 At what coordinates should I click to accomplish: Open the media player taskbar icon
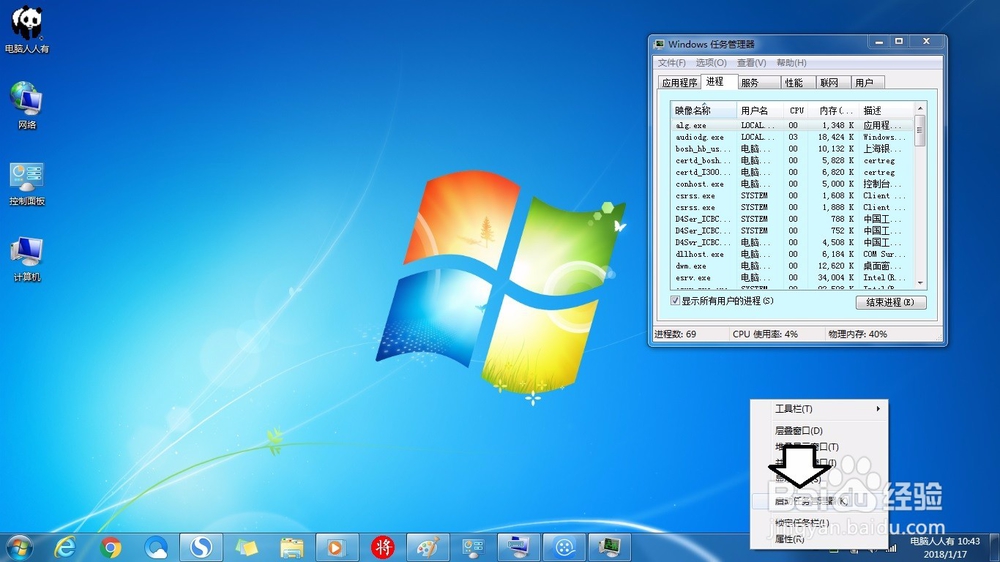tap(336, 547)
